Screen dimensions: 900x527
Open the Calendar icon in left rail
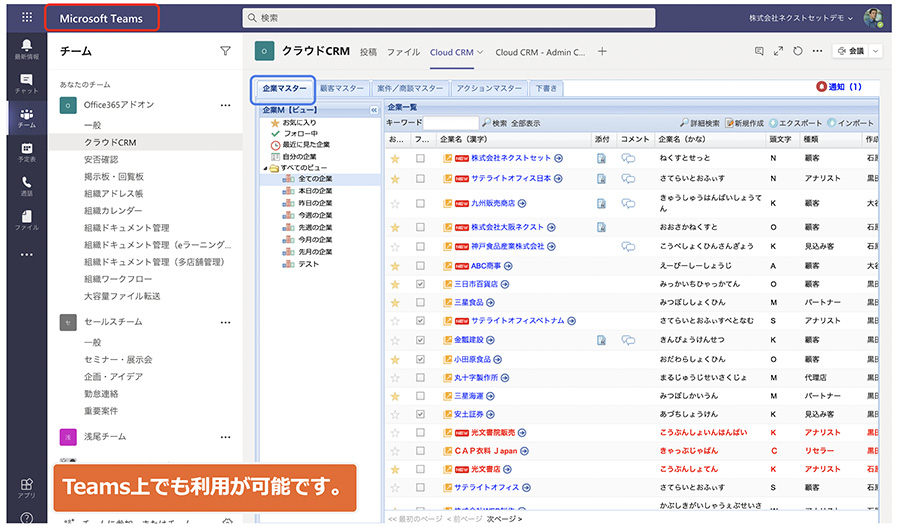(26, 152)
